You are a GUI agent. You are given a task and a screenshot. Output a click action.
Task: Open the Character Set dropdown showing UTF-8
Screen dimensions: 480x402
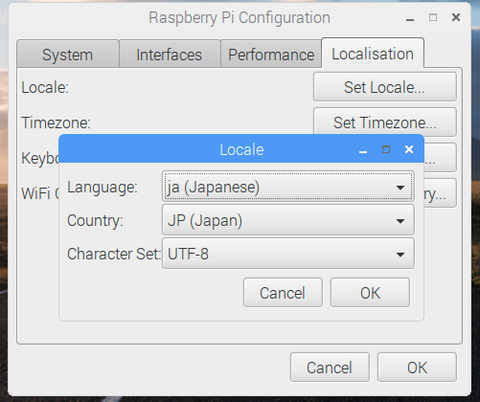(288, 254)
